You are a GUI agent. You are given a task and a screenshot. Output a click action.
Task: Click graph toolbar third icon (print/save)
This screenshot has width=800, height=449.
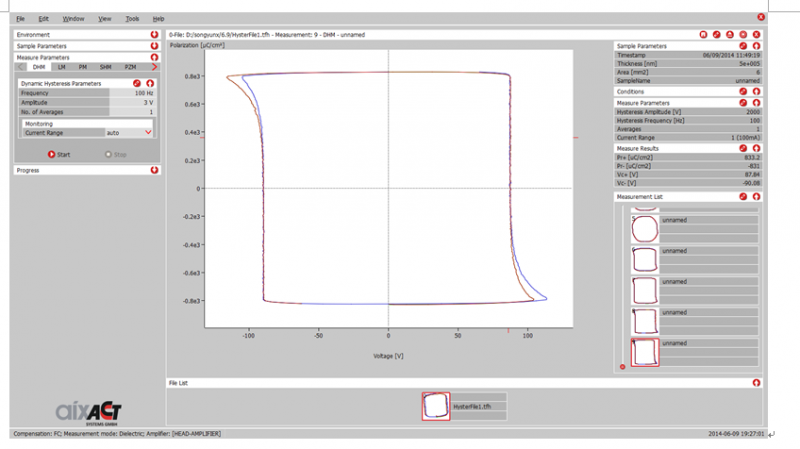pyautogui.click(x=730, y=34)
